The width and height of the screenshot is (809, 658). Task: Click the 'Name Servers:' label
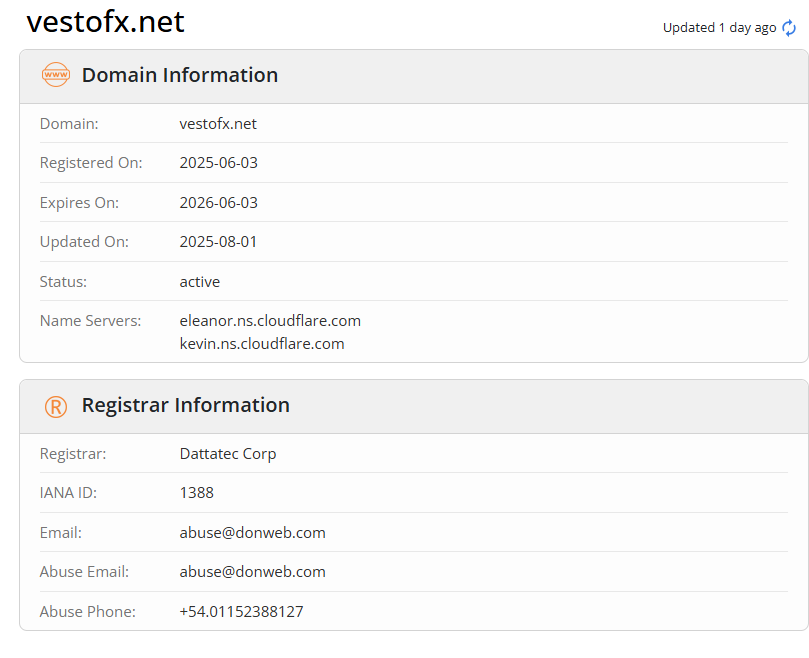point(90,321)
